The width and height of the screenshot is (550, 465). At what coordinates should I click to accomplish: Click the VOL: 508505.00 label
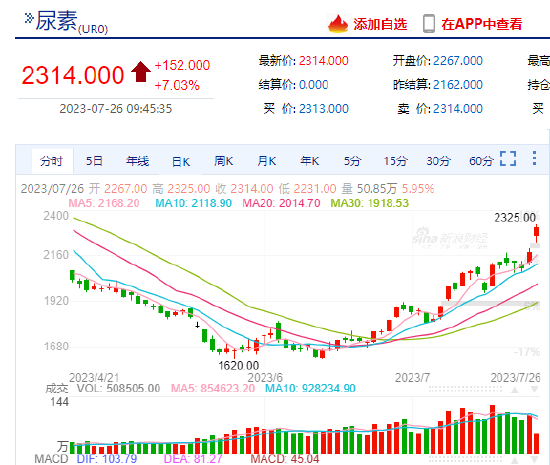pos(119,388)
